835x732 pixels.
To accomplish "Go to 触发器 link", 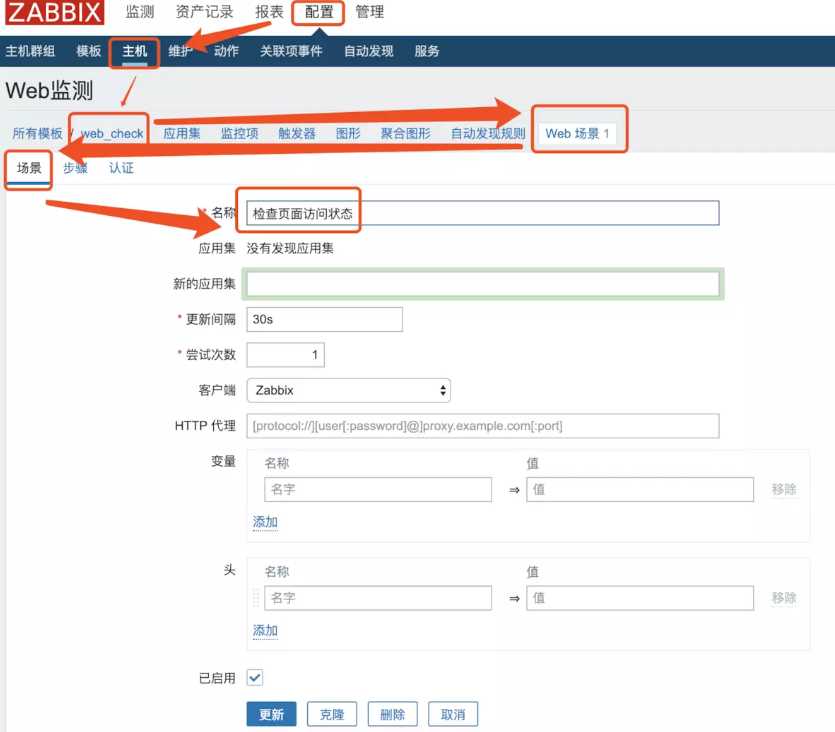I will (x=296, y=133).
